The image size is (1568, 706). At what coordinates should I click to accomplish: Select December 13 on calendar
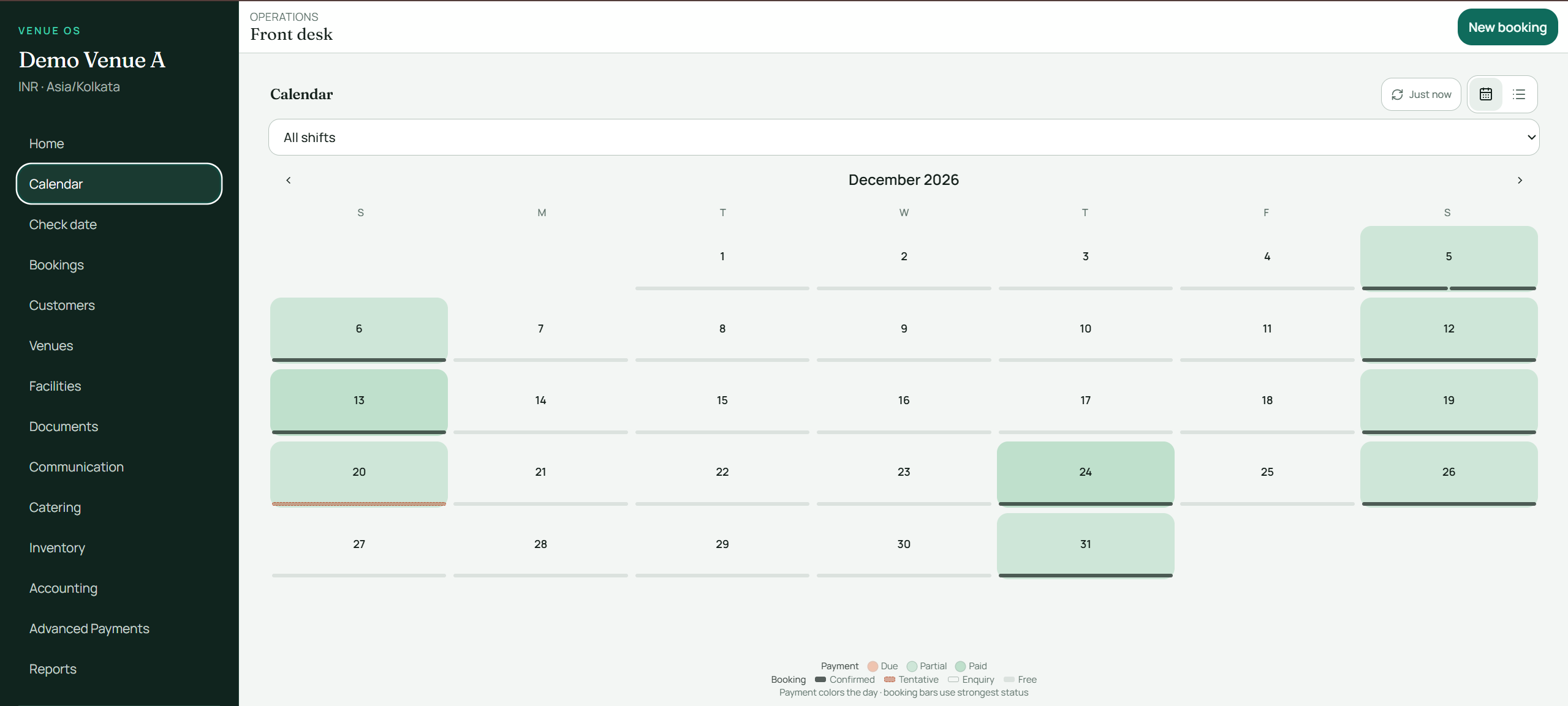359,402
